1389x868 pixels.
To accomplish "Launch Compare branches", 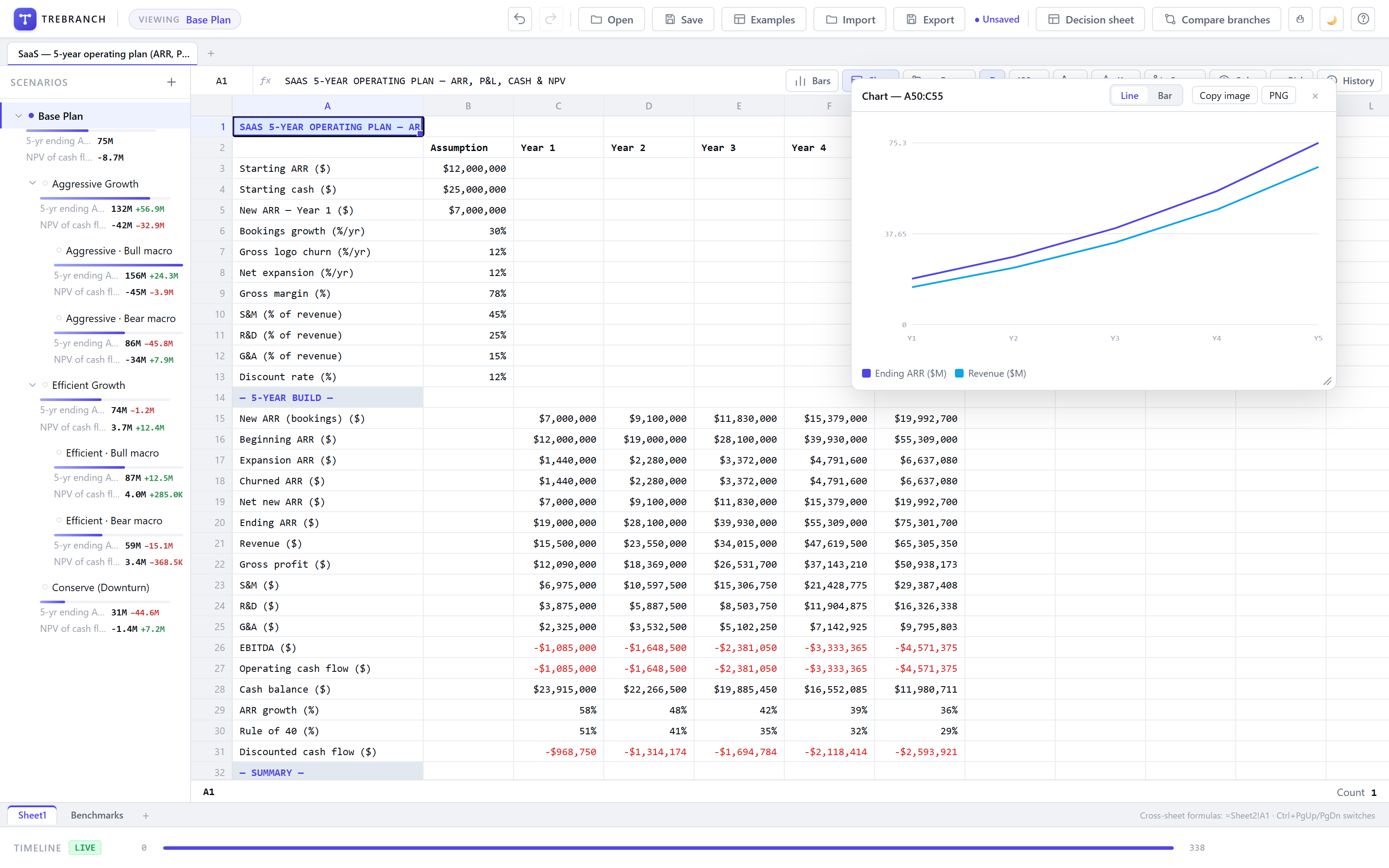I will [1217, 19].
